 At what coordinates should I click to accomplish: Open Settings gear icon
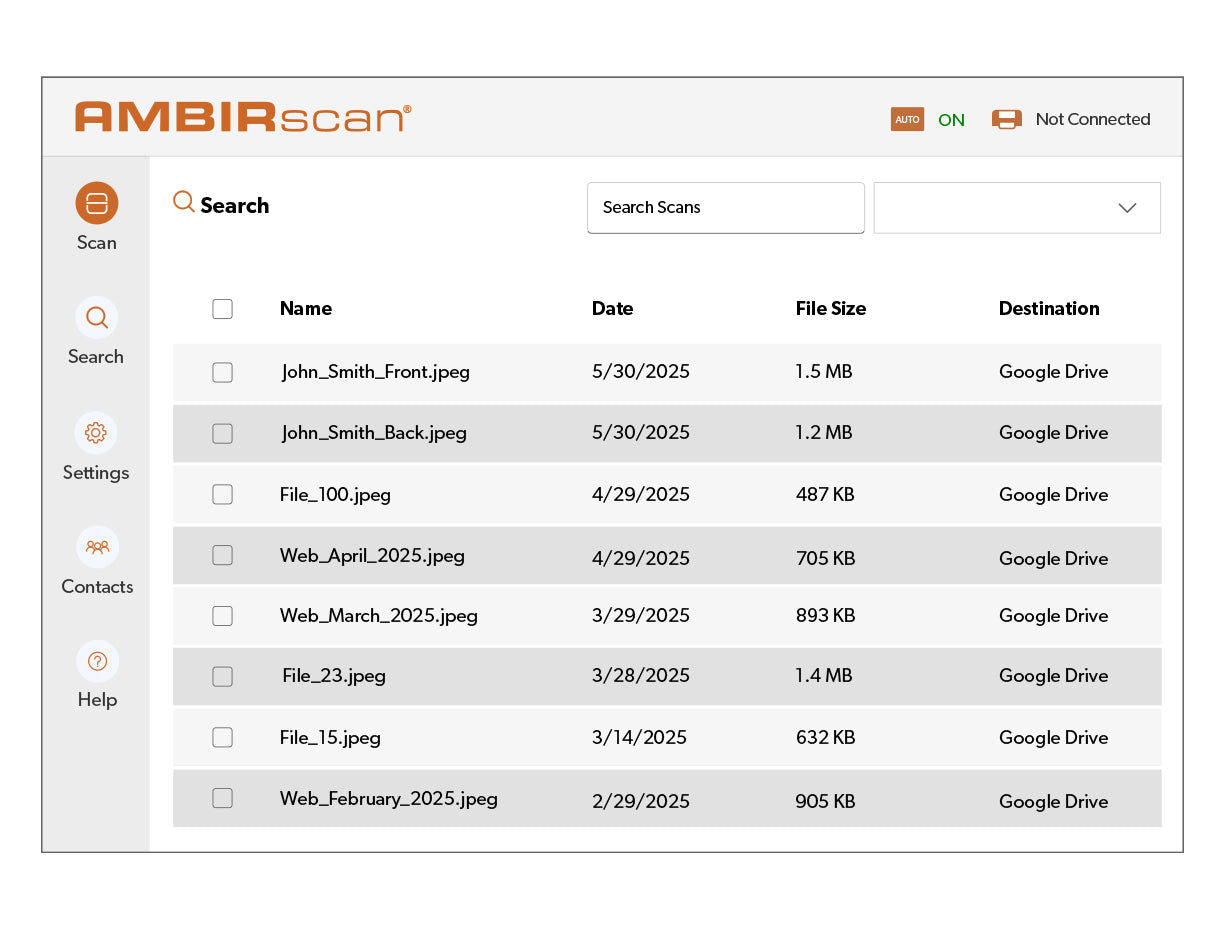(x=97, y=433)
